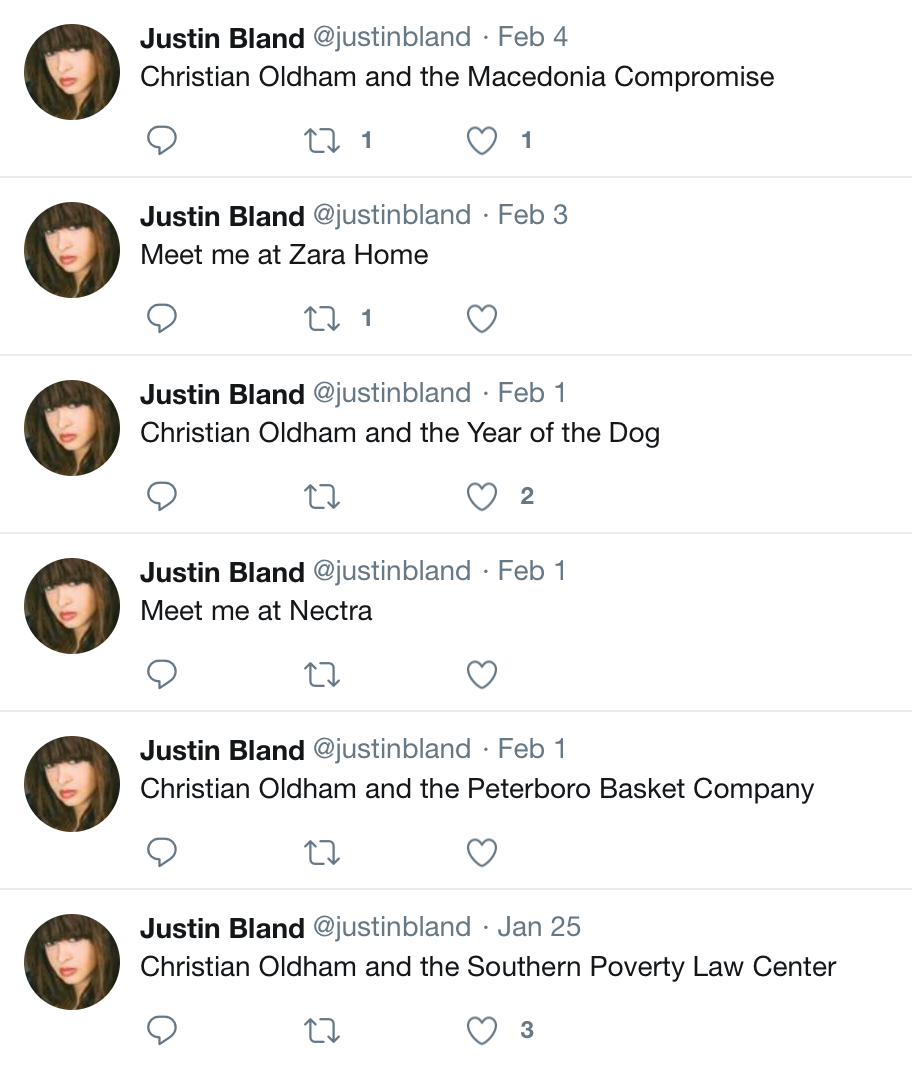The image size is (912, 1066).
Task: Reply to the Year of the Dog tweet
Action: [x=162, y=497]
